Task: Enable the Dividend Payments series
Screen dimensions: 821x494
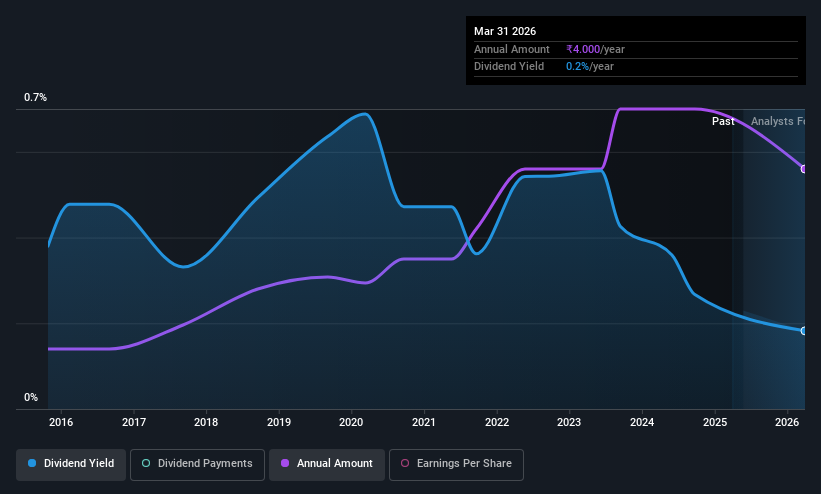Action: pos(197,465)
